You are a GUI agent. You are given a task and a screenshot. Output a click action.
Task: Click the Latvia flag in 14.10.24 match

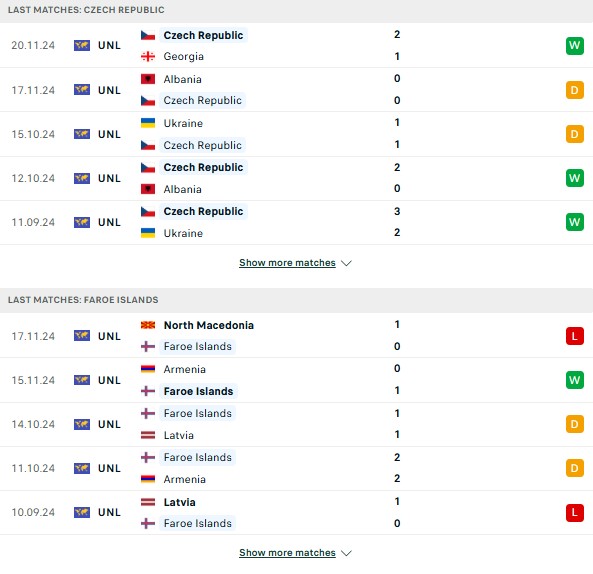(148, 435)
